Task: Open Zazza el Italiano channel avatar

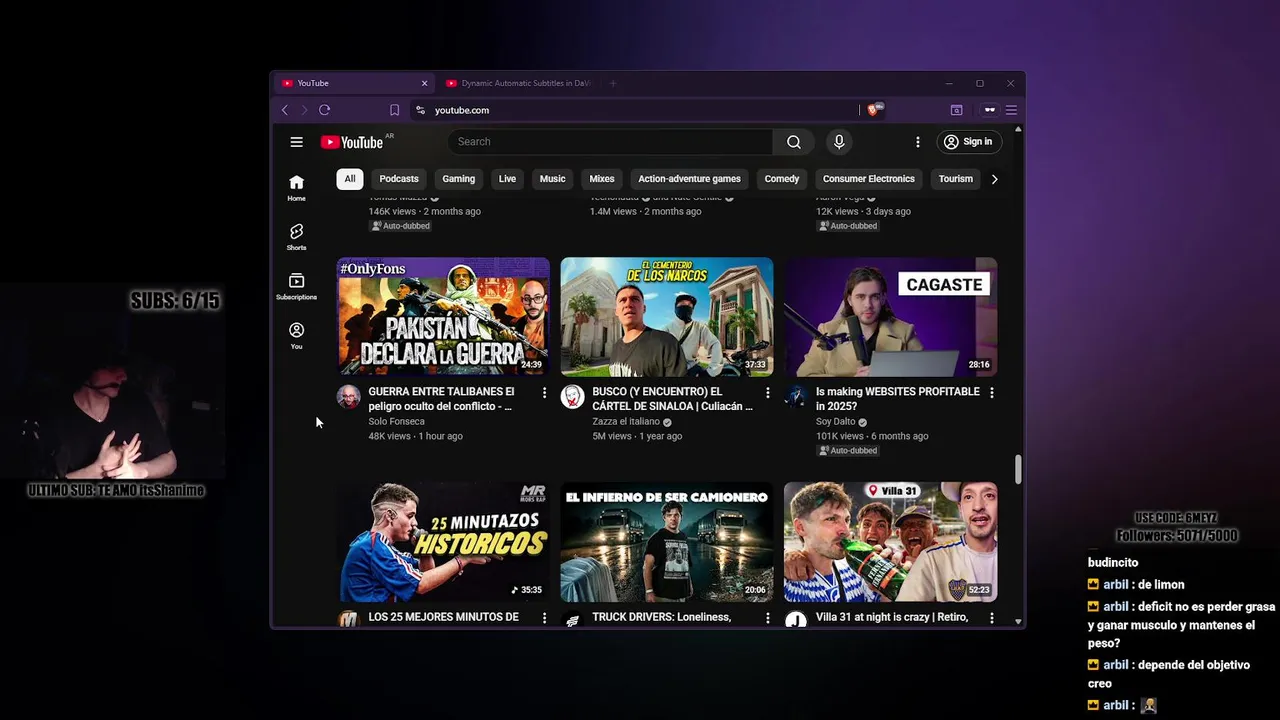Action: click(572, 397)
